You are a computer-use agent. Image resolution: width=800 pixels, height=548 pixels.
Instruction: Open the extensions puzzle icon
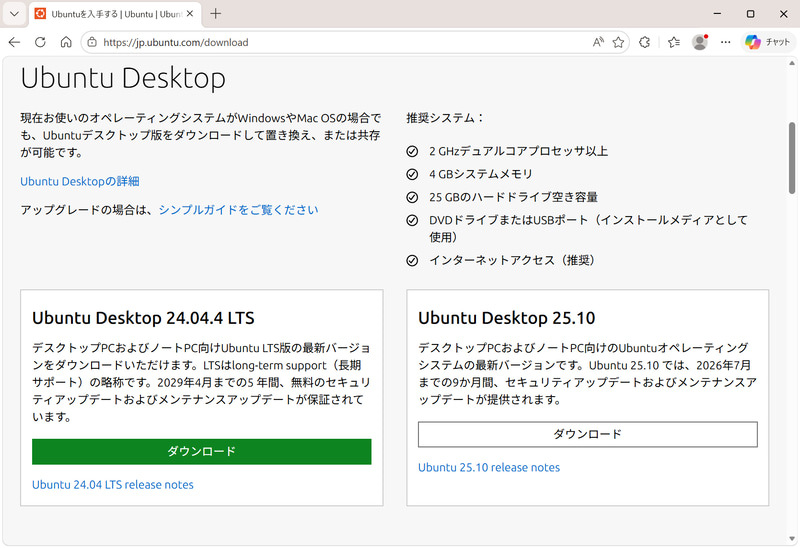coord(644,42)
